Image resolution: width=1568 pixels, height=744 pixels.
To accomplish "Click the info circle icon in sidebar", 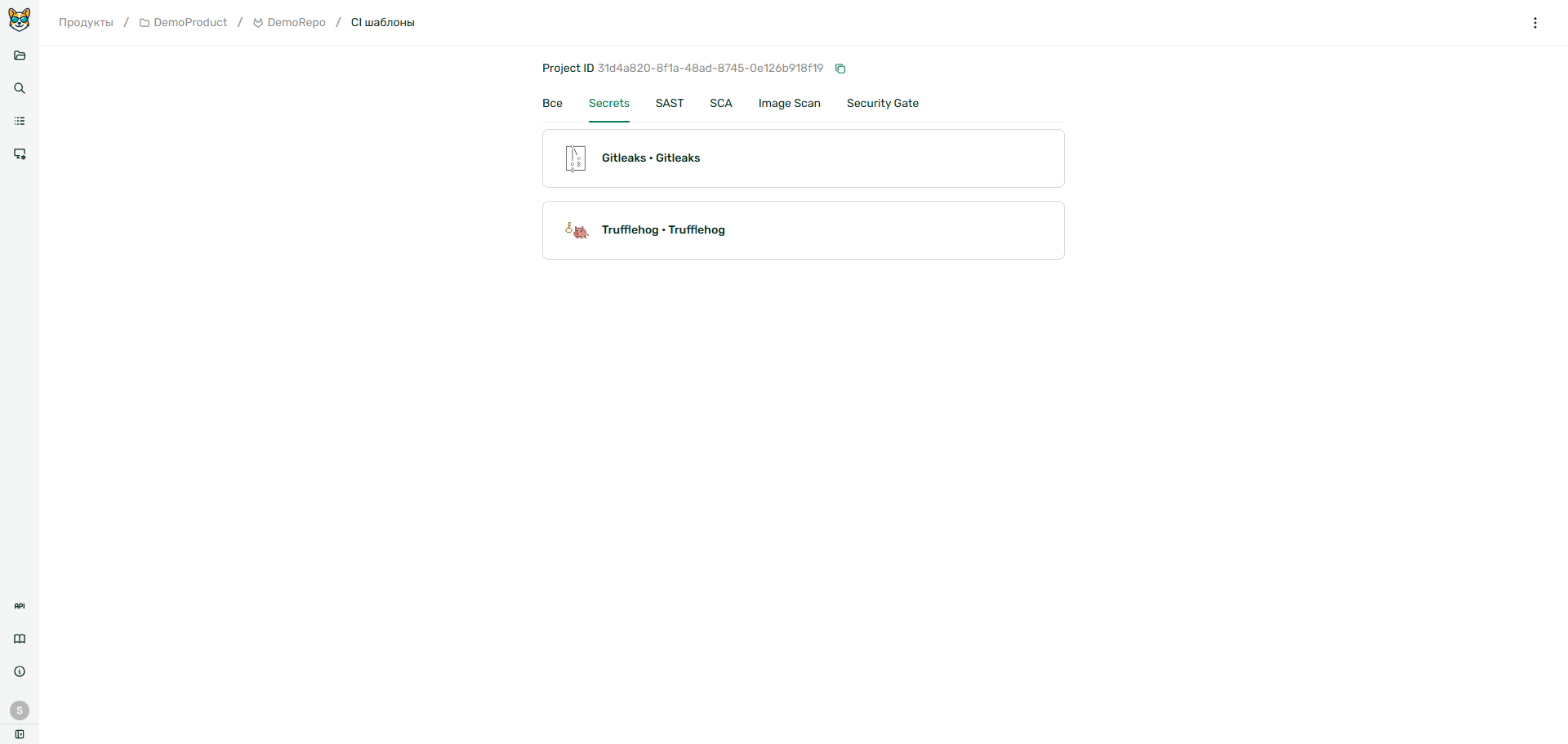I will pos(20,671).
